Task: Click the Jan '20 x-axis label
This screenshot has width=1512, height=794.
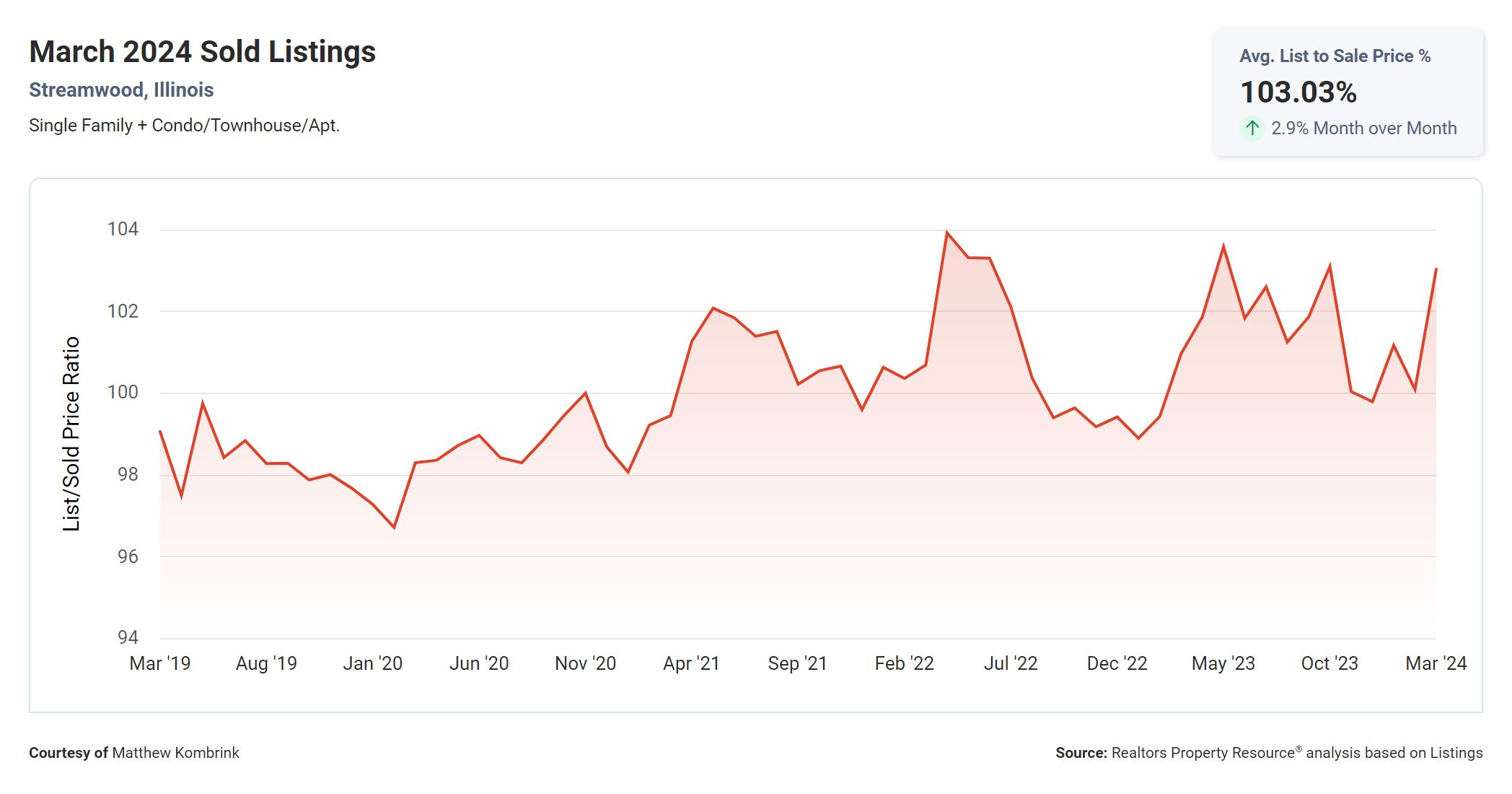Action: (x=372, y=663)
